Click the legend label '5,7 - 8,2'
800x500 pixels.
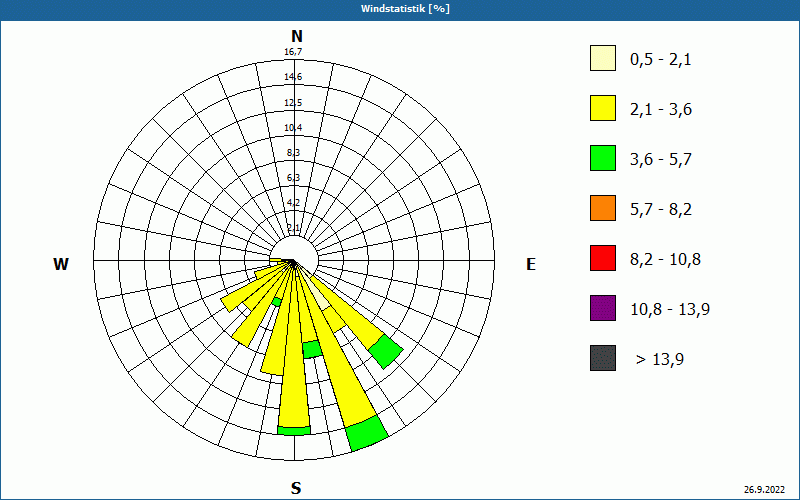click(x=661, y=210)
